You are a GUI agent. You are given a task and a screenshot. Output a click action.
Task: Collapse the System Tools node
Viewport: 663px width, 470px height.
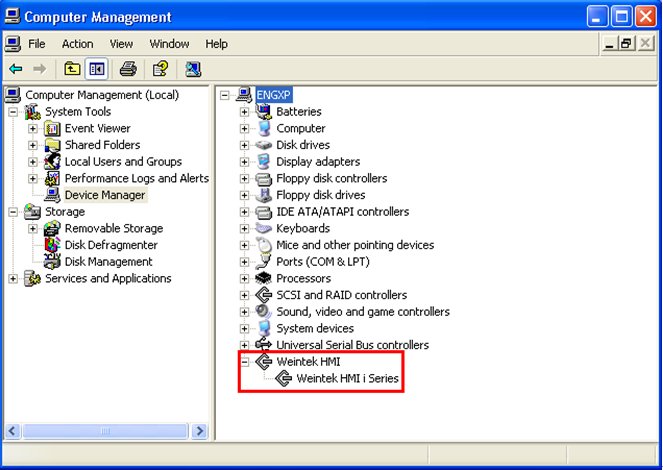(13, 112)
